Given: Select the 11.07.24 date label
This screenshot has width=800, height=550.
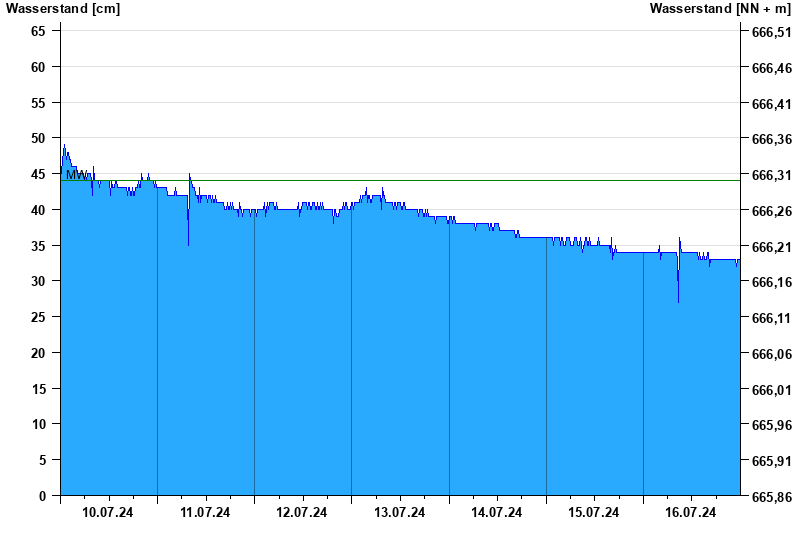Looking at the screenshot, I should 205,512.
